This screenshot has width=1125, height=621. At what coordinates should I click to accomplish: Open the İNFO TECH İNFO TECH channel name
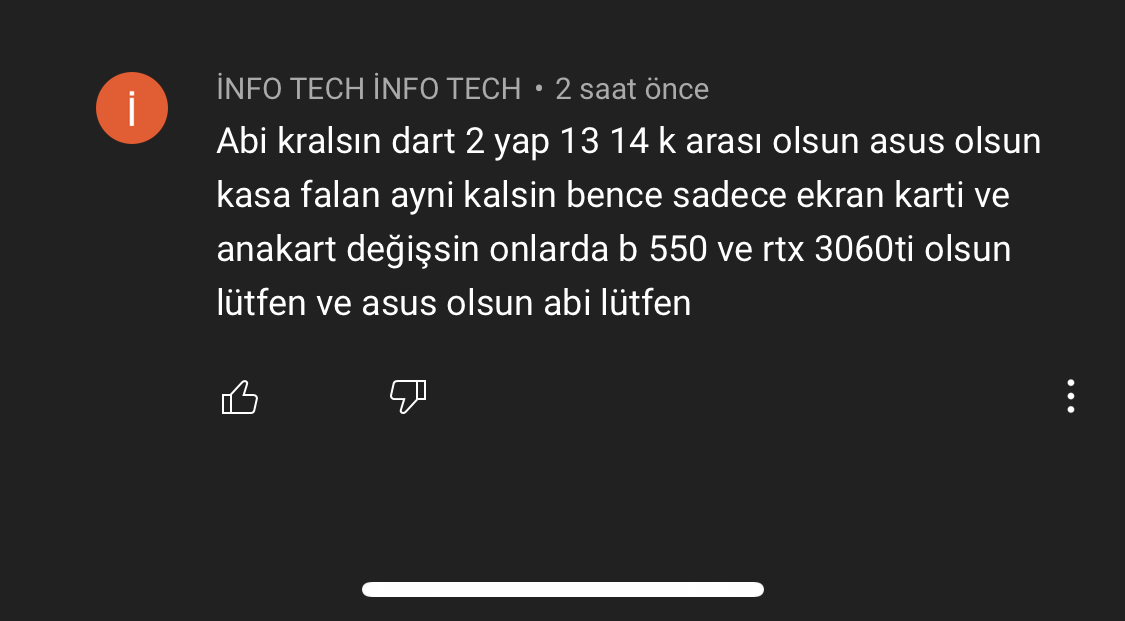[369, 89]
